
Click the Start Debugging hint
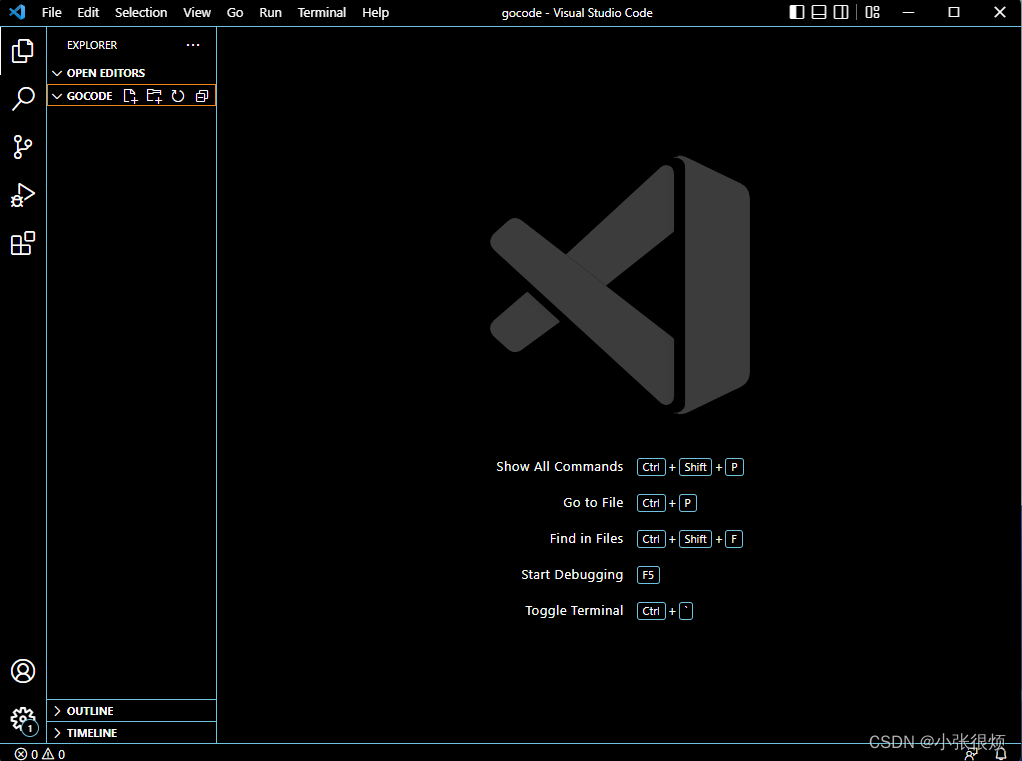pos(572,575)
